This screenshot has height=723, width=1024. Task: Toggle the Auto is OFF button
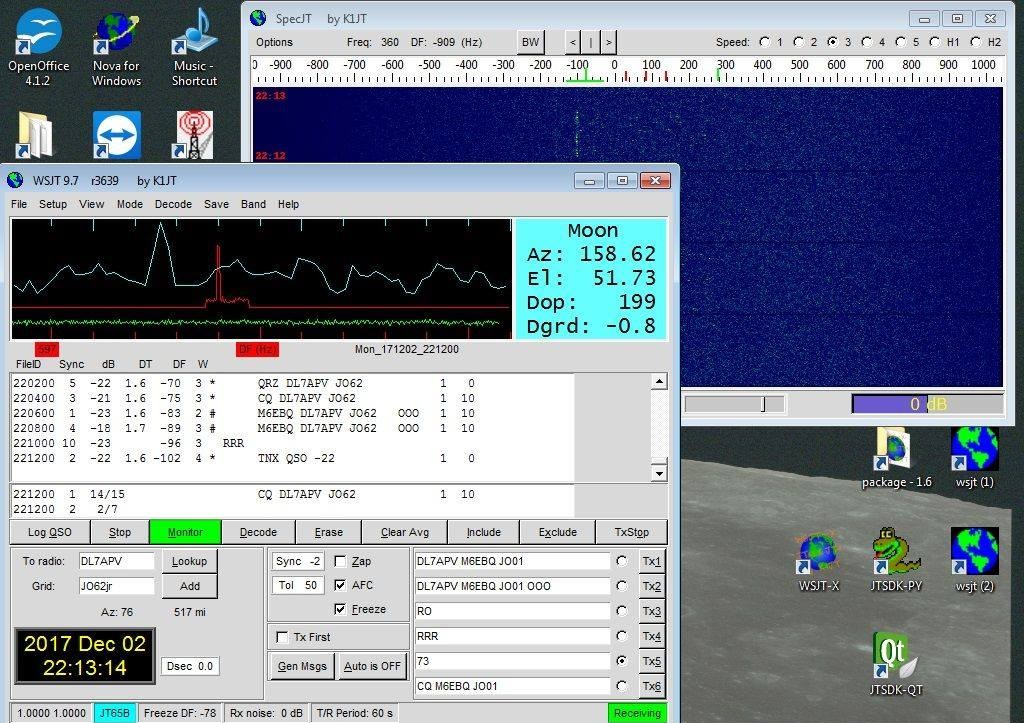point(372,666)
